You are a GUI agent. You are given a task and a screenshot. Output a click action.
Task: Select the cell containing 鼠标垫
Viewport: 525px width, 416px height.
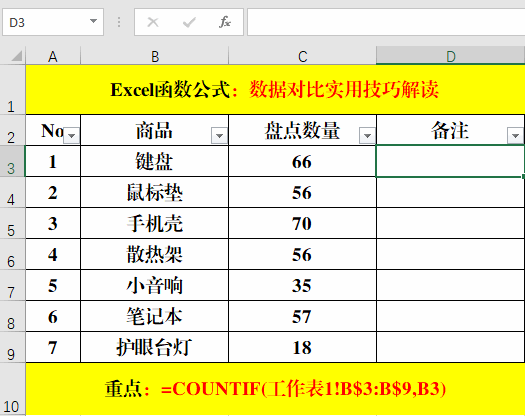pos(155,192)
